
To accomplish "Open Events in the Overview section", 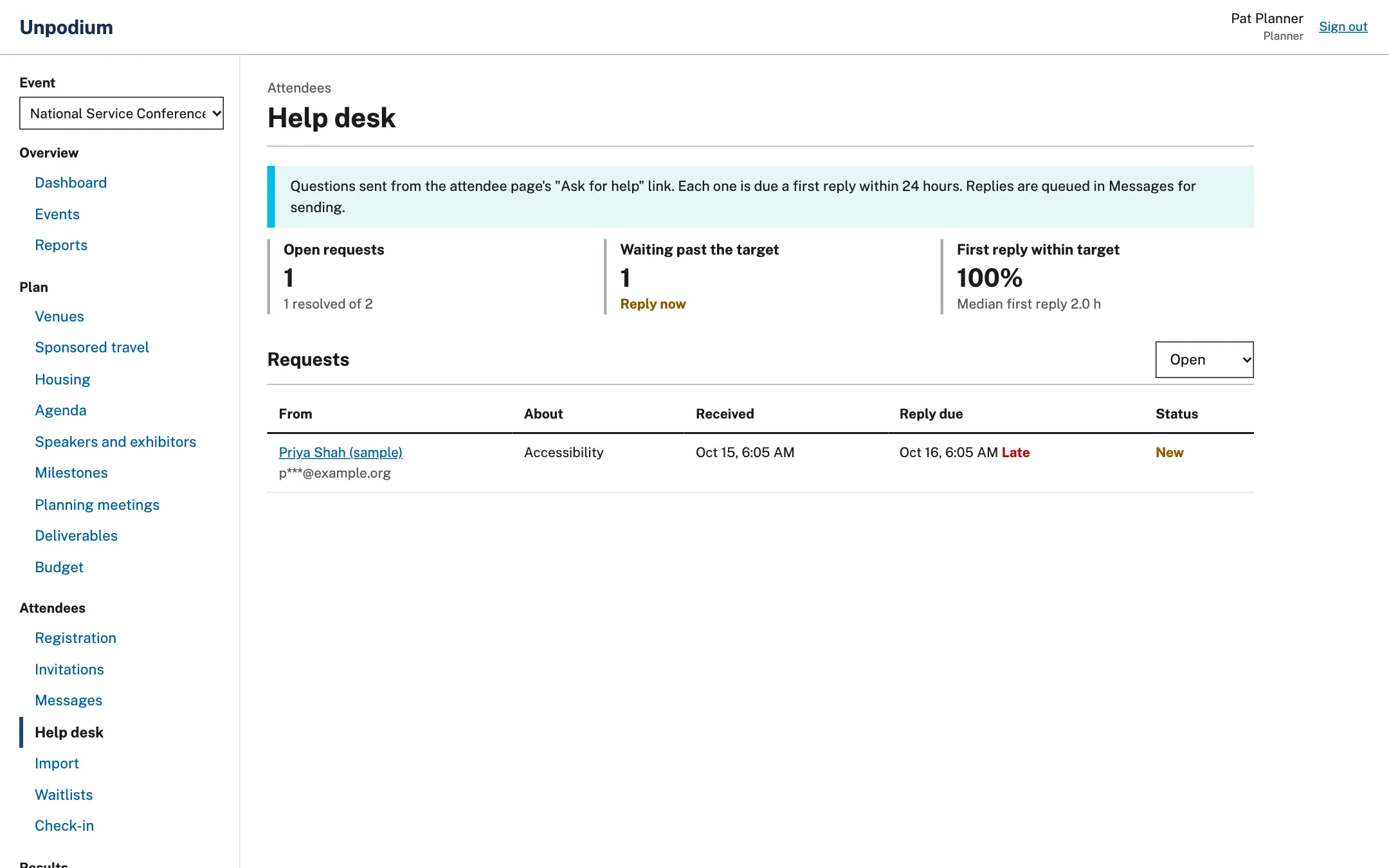I will (x=57, y=214).
